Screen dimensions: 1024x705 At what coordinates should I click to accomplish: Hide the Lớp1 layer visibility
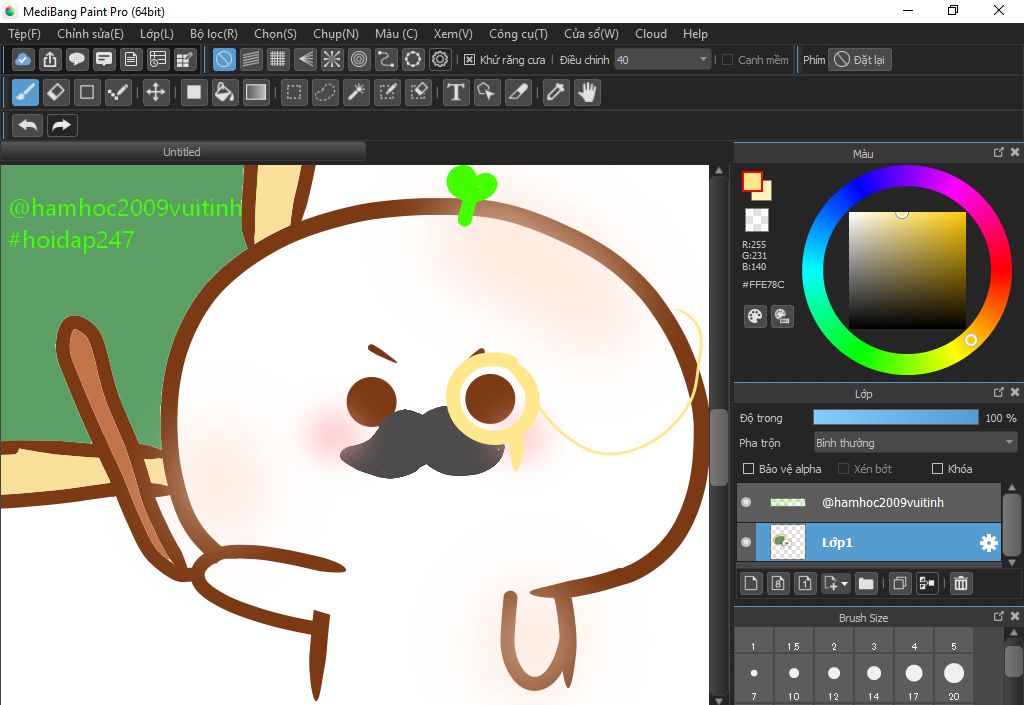[x=746, y=542]
